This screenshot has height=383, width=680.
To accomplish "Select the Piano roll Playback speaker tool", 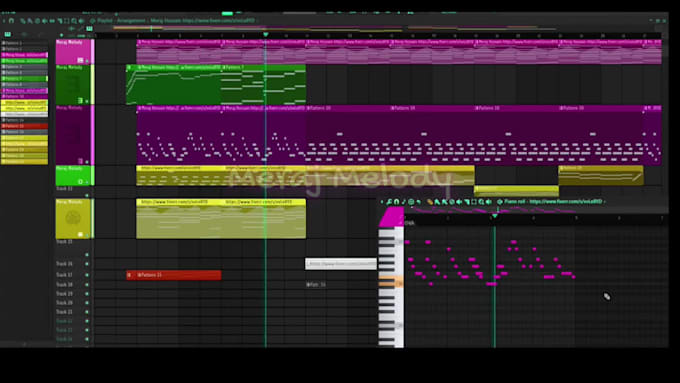I will 488,202.
